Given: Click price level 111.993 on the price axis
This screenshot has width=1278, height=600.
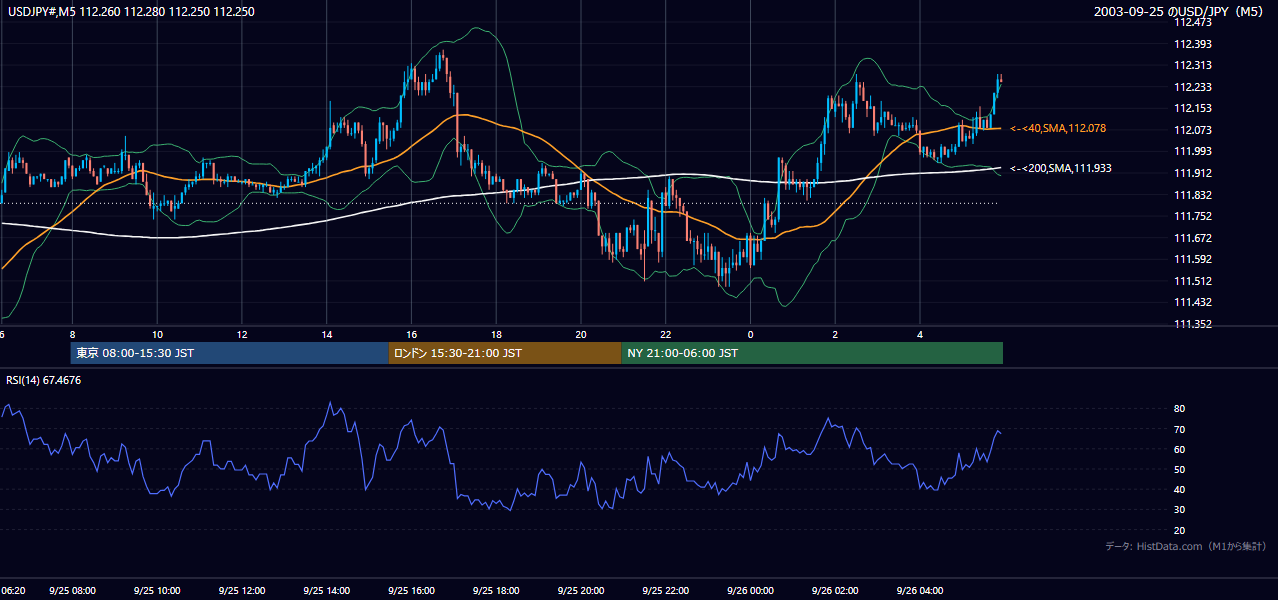Looking at the screenshot, I should pyautogui.click(x=1193, y=151).
